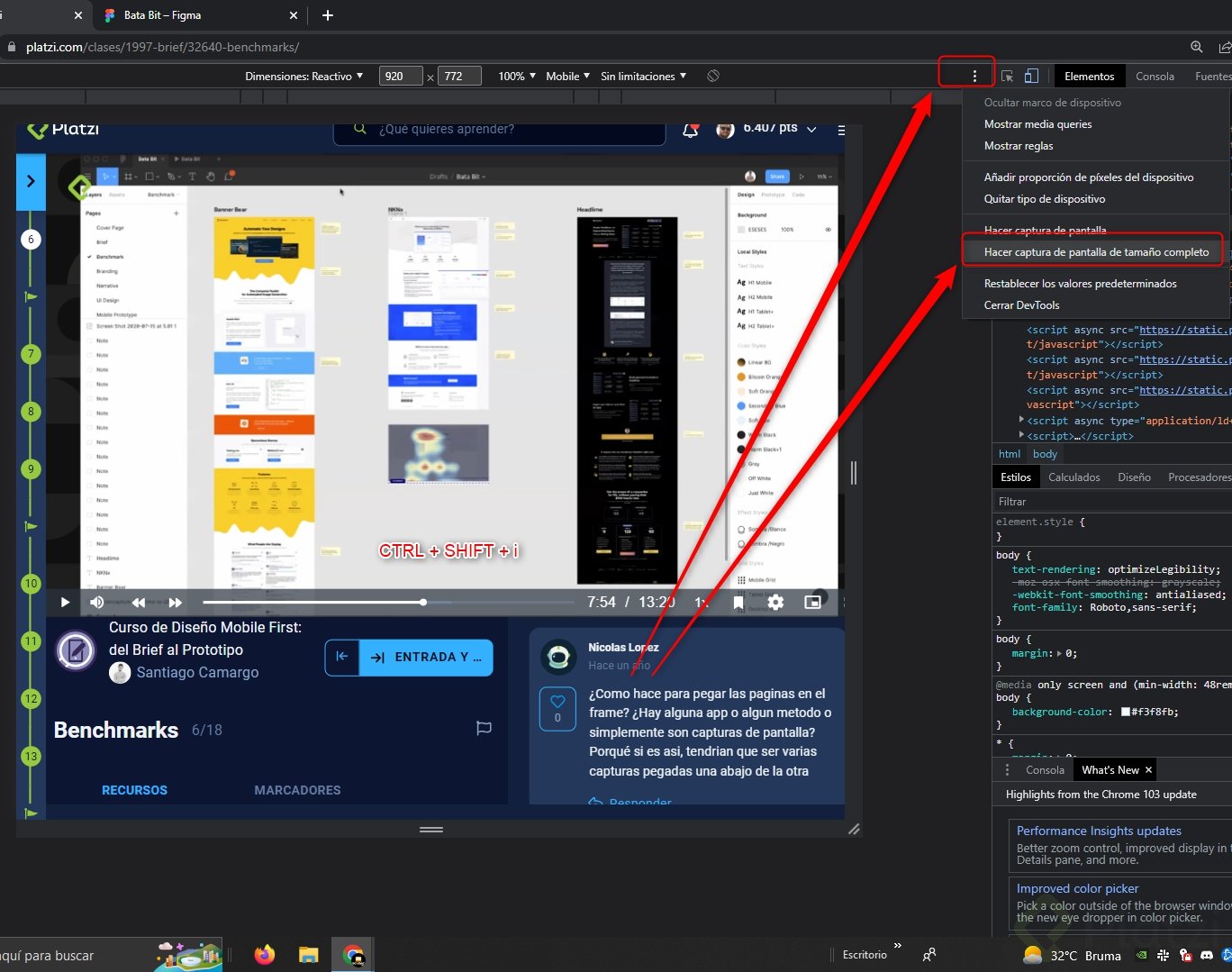Viewport: 1232px width, 972px height.
Task: Jump to class marker 10 in the timeline
Action: coord(31,584)
